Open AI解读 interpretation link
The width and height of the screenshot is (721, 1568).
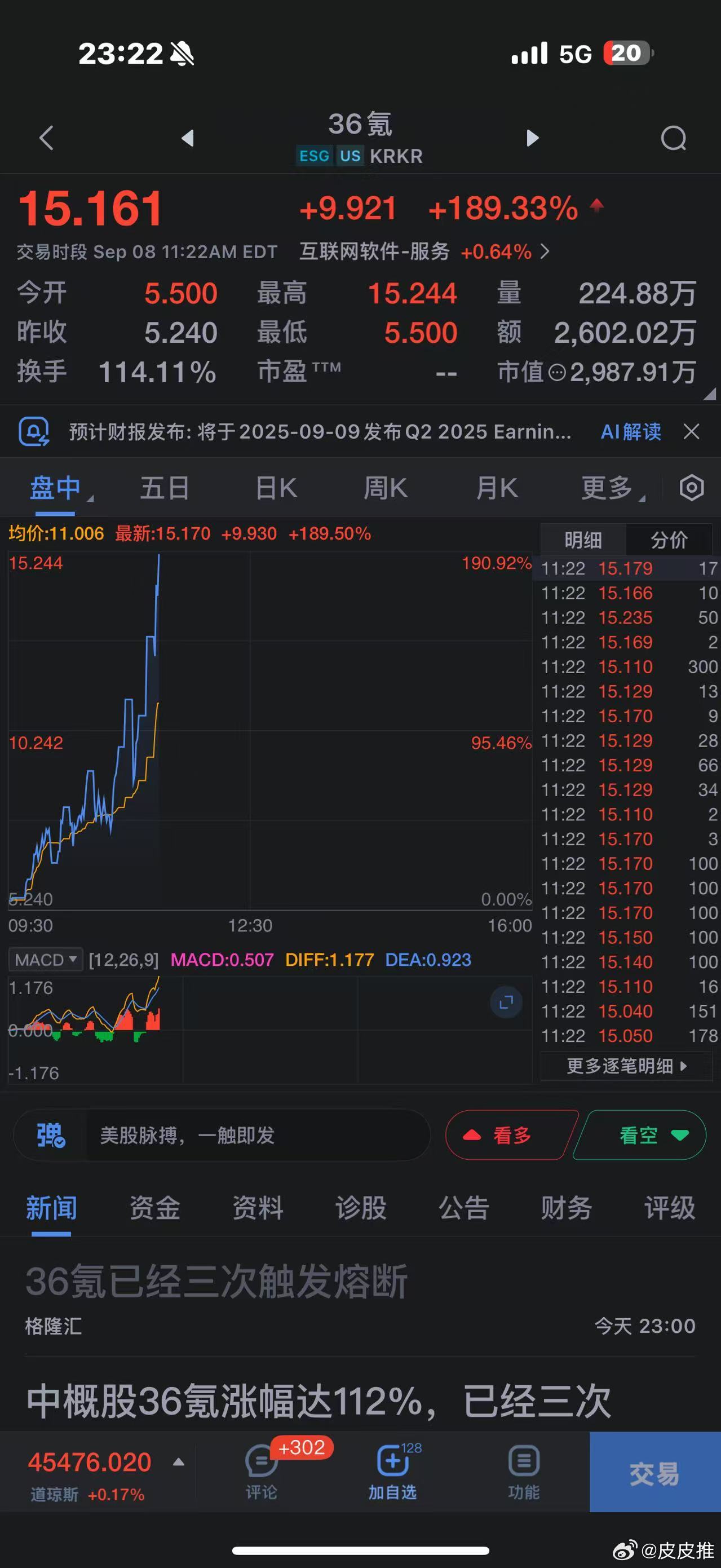[631, 431]
